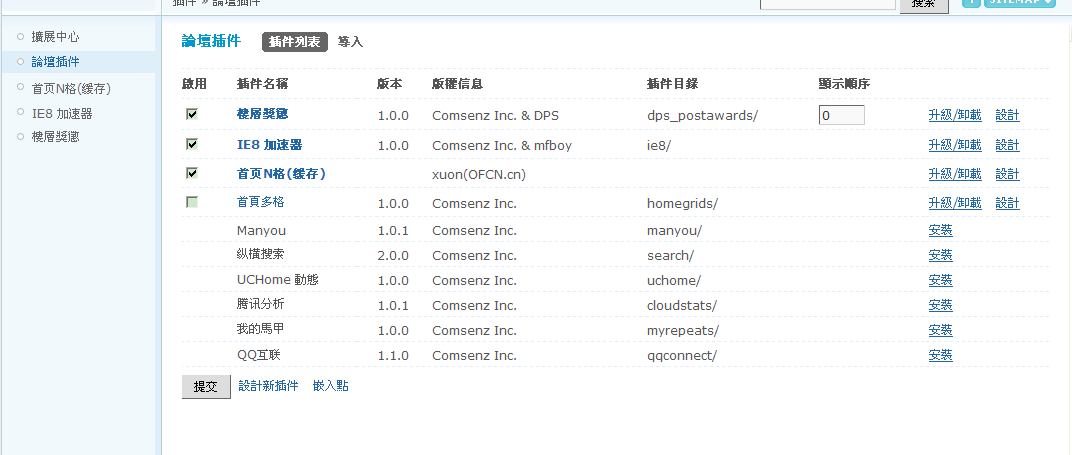Viewport: 1072px width, 455px height.
Task: Install the 縱橫搜索 search/ plugin
Action: [x=940, y=255]
